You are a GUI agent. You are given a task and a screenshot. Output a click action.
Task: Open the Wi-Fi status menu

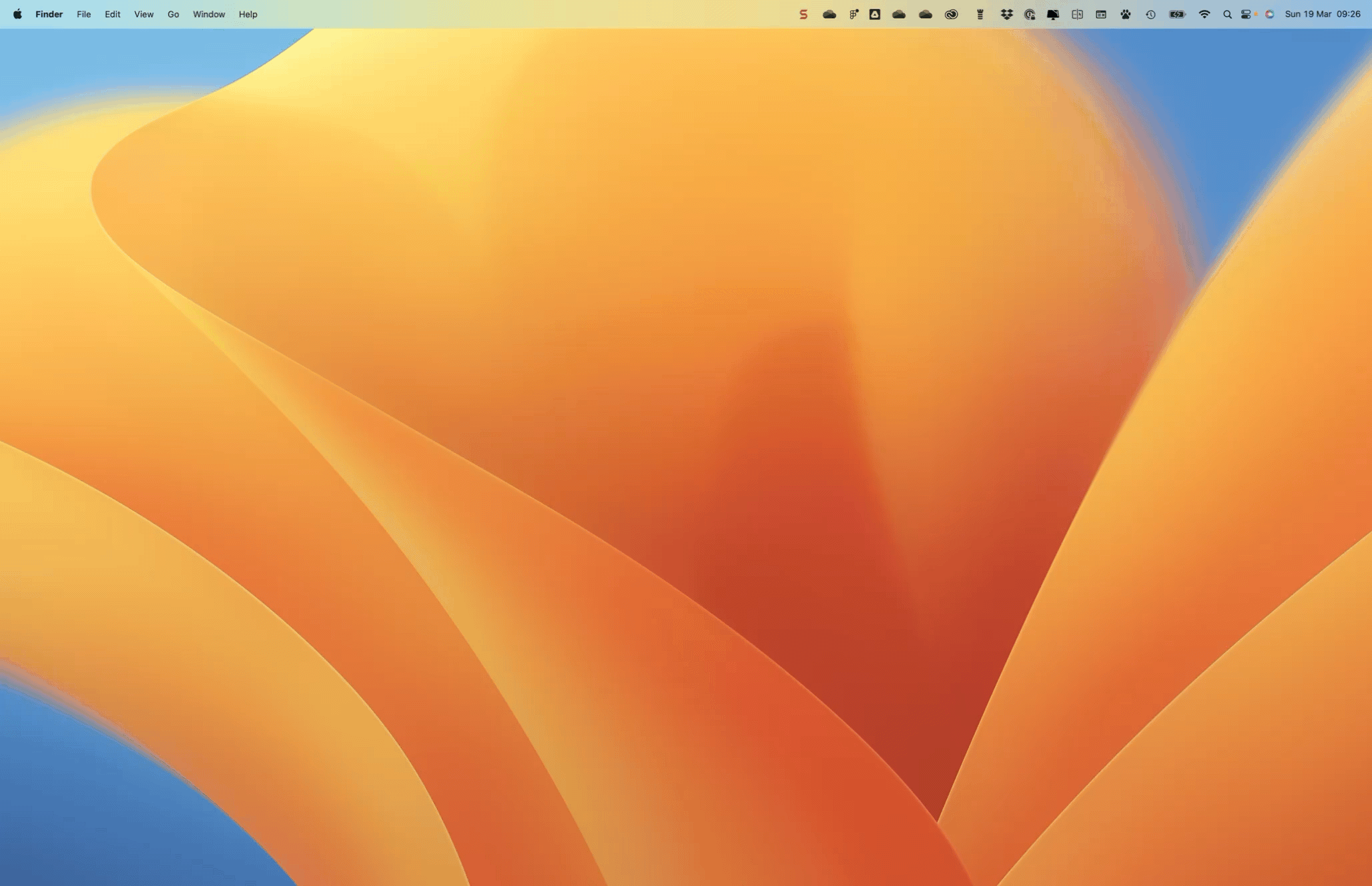coord(1204,14)
